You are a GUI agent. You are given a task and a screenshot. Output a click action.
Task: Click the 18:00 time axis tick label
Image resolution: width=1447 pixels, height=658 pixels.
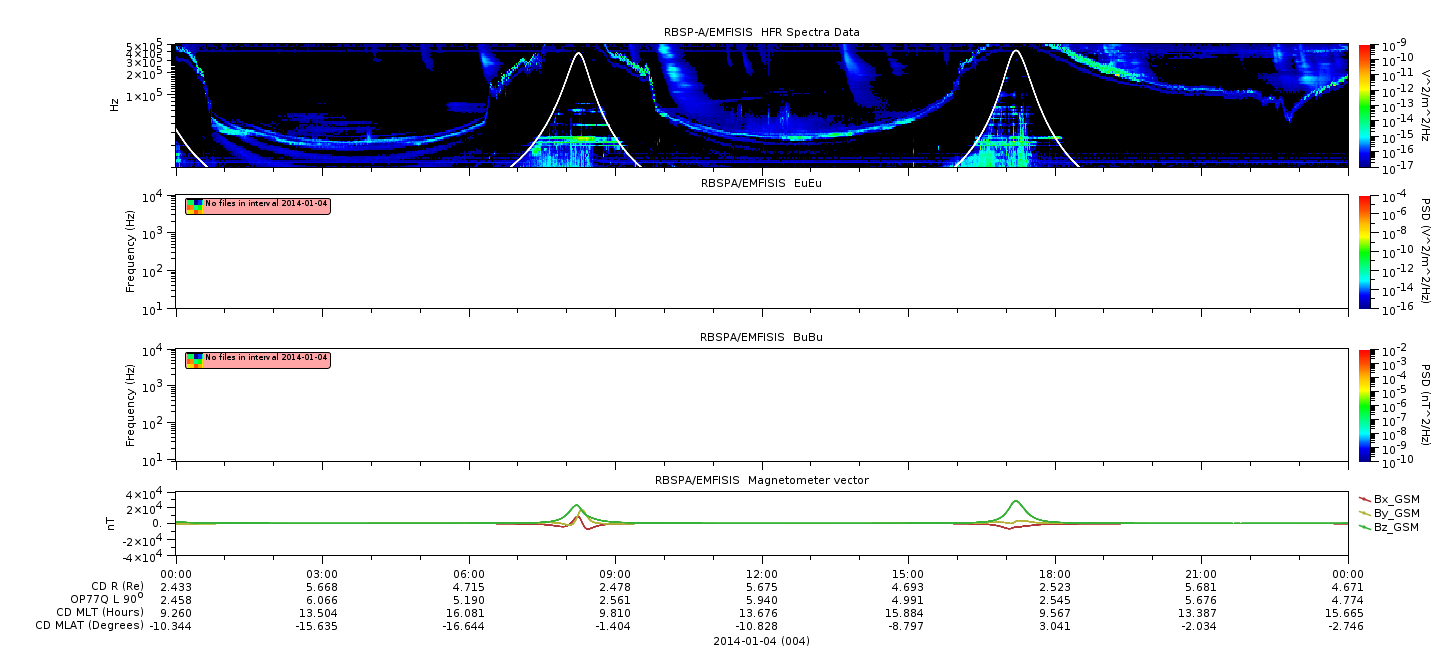[x=1054, y=573]
